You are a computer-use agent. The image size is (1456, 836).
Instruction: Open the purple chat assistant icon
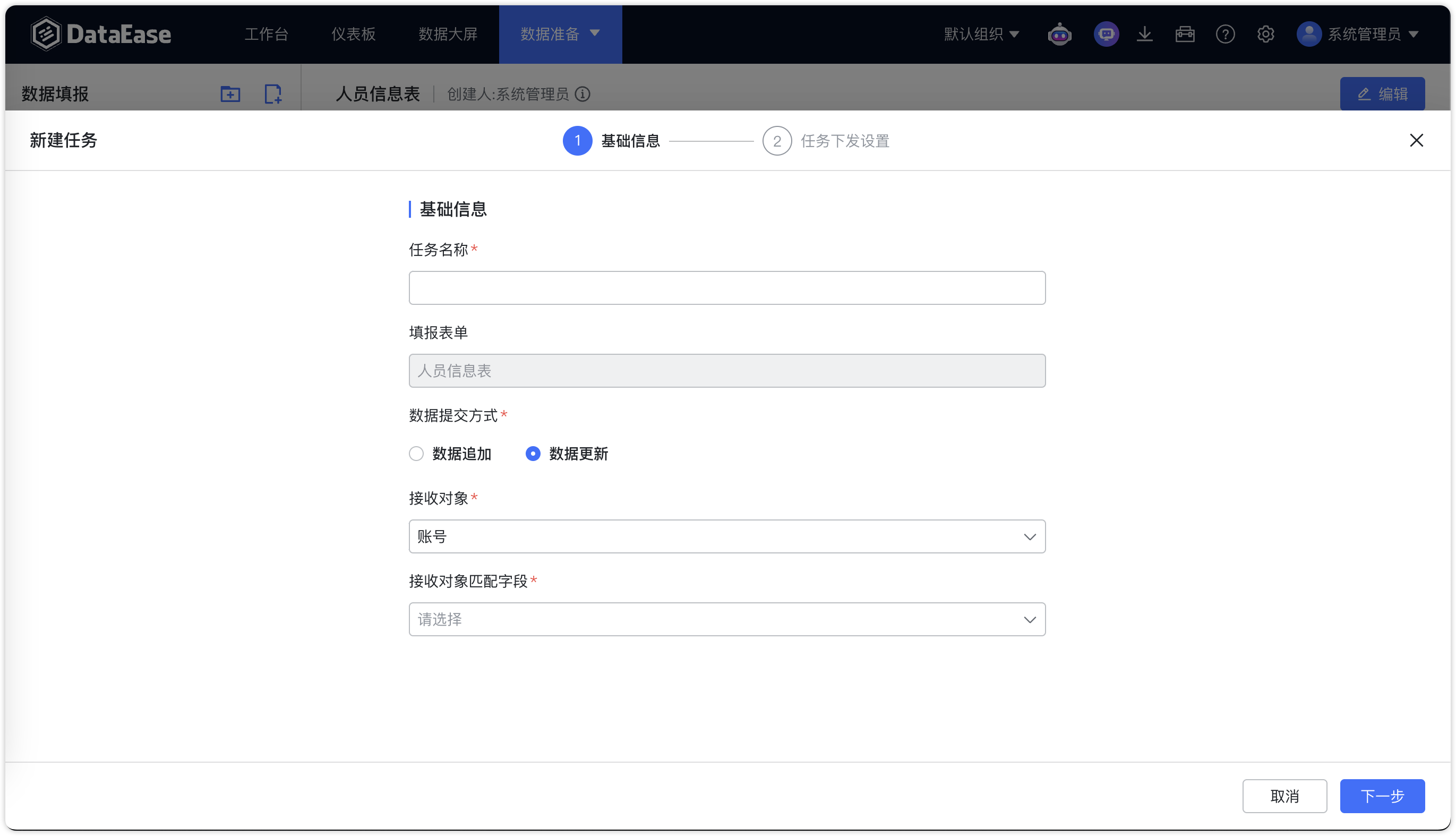[1106, 35]
